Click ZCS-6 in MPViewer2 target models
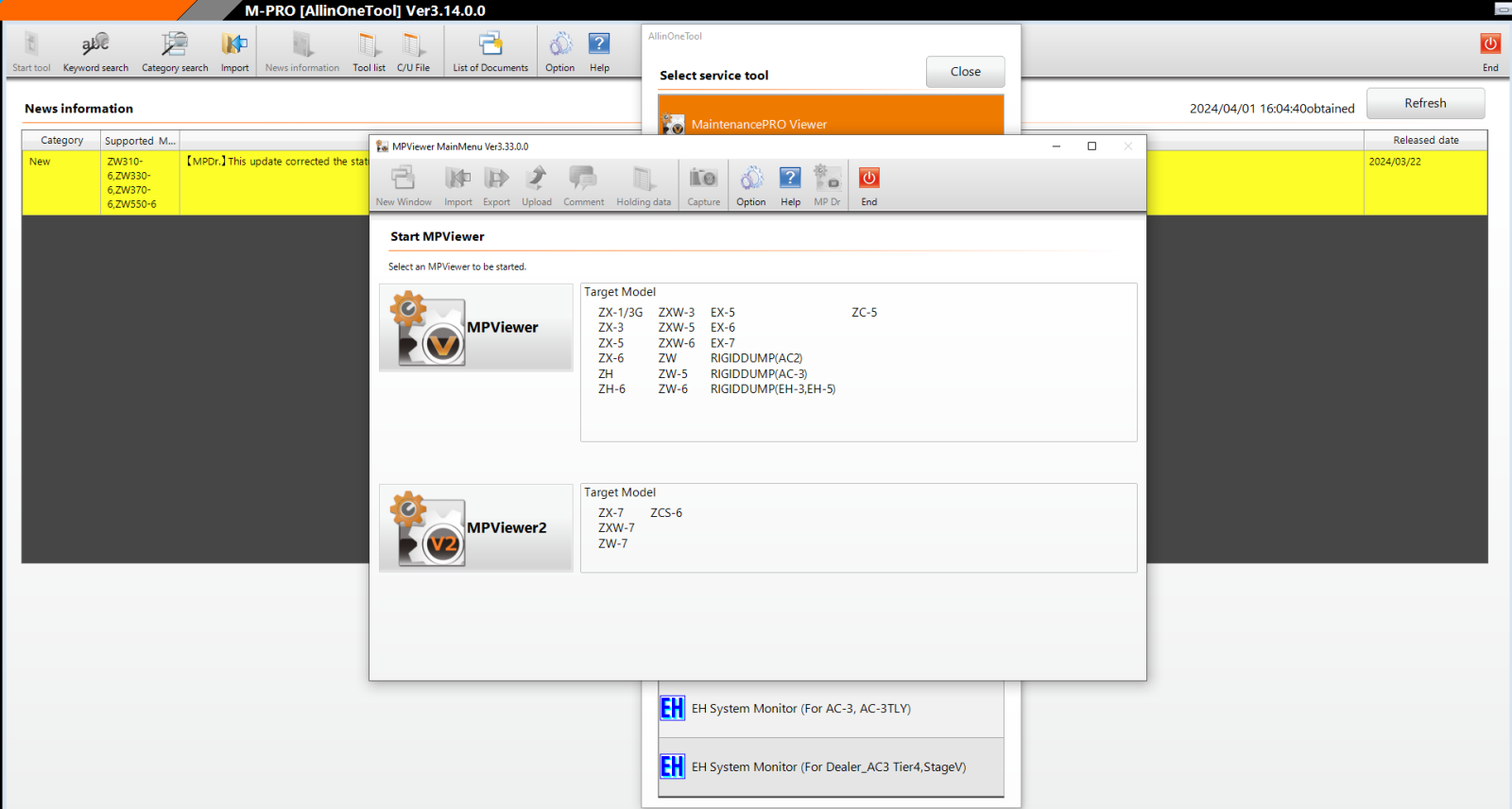Image resolution: width=1512 pixels, height=809 pixels. tap(666, 512)
